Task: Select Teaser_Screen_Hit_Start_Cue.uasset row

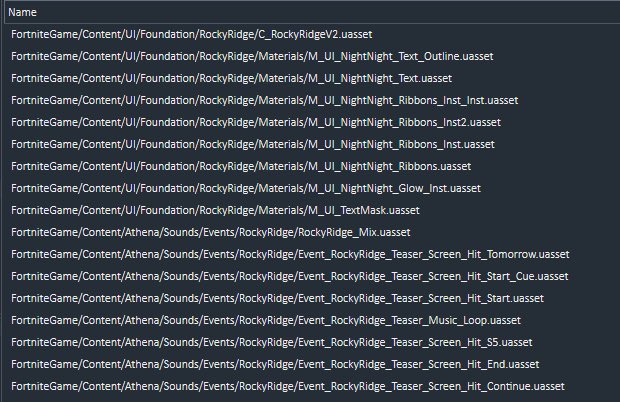Action: [x=312, y=276]
